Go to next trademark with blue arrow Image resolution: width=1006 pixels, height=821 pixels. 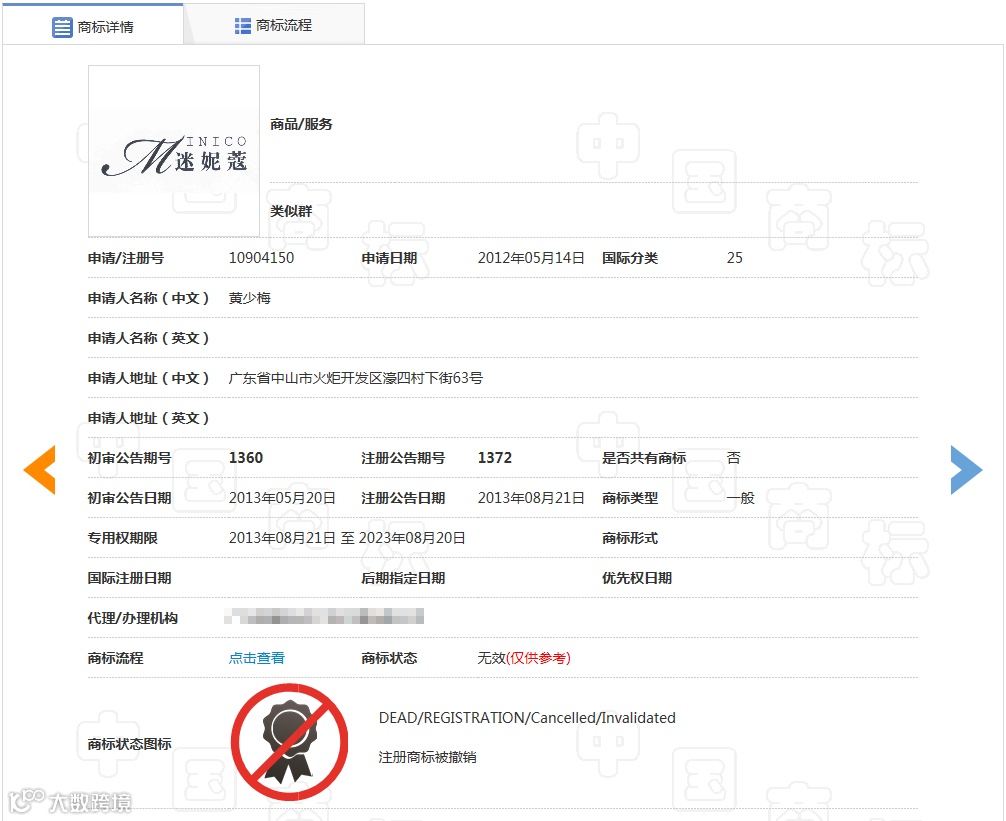[966, 470]
